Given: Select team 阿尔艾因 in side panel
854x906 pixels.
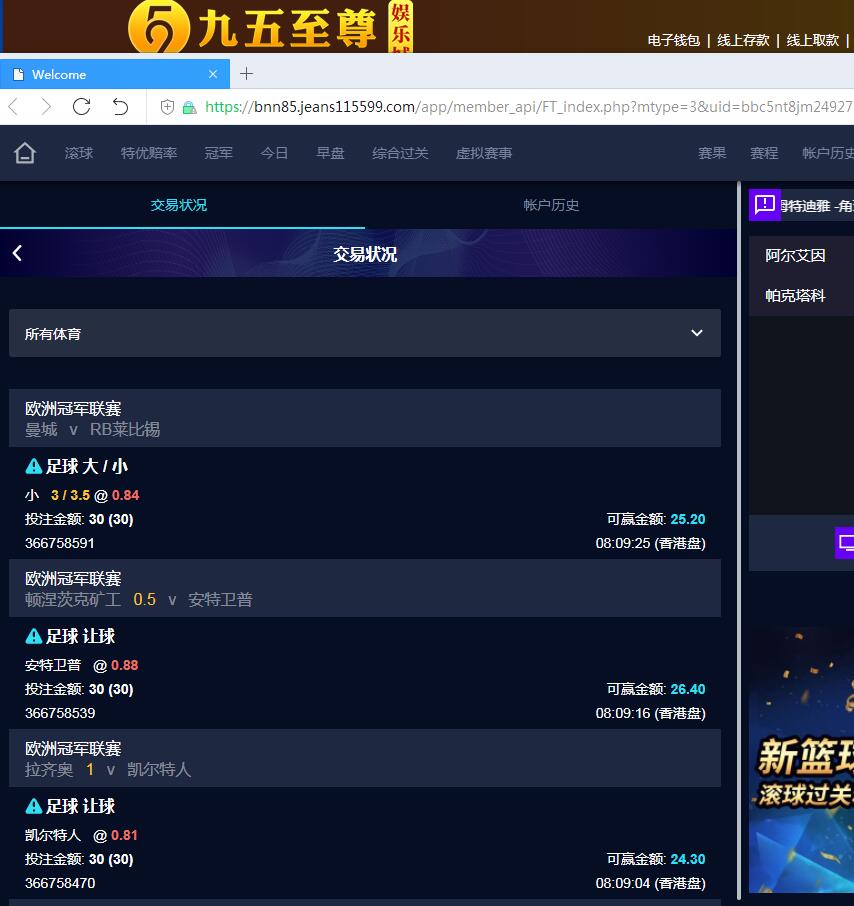Looking at the screenshot, I should click(x=795, y=255).
